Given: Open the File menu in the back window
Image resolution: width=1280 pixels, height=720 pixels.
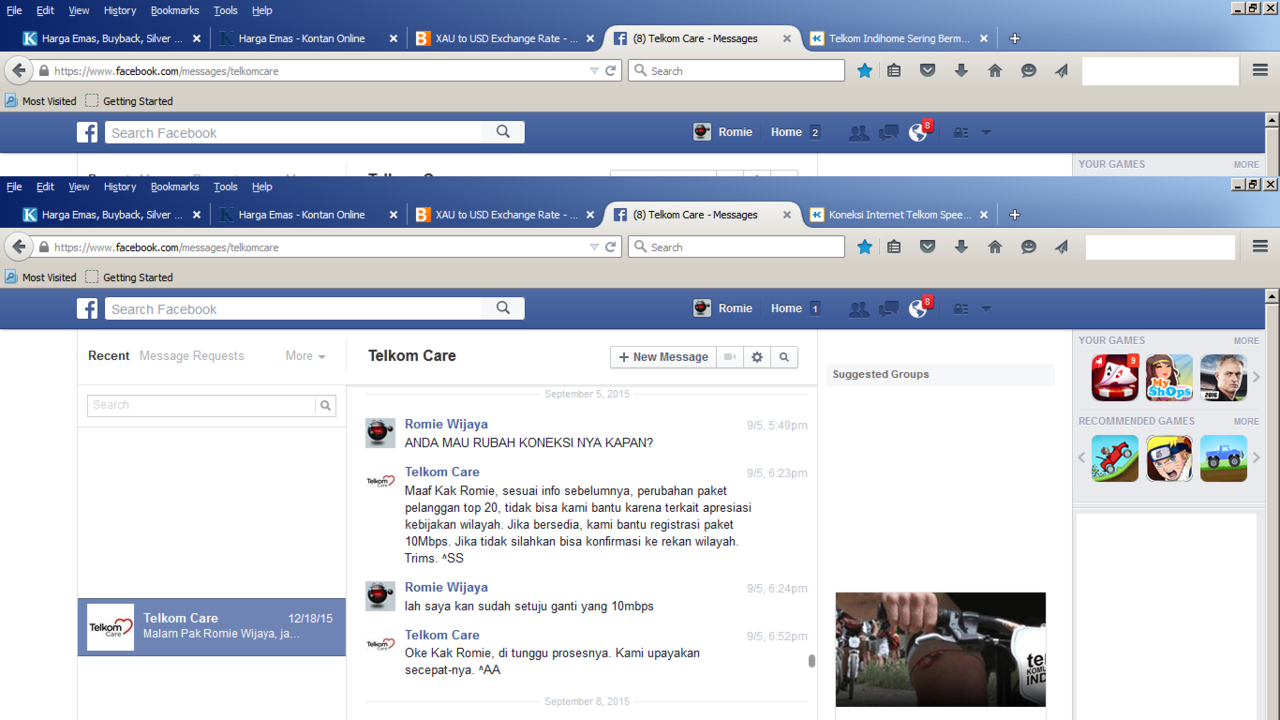Looking at the screenshot, I should tap(14, 10).
